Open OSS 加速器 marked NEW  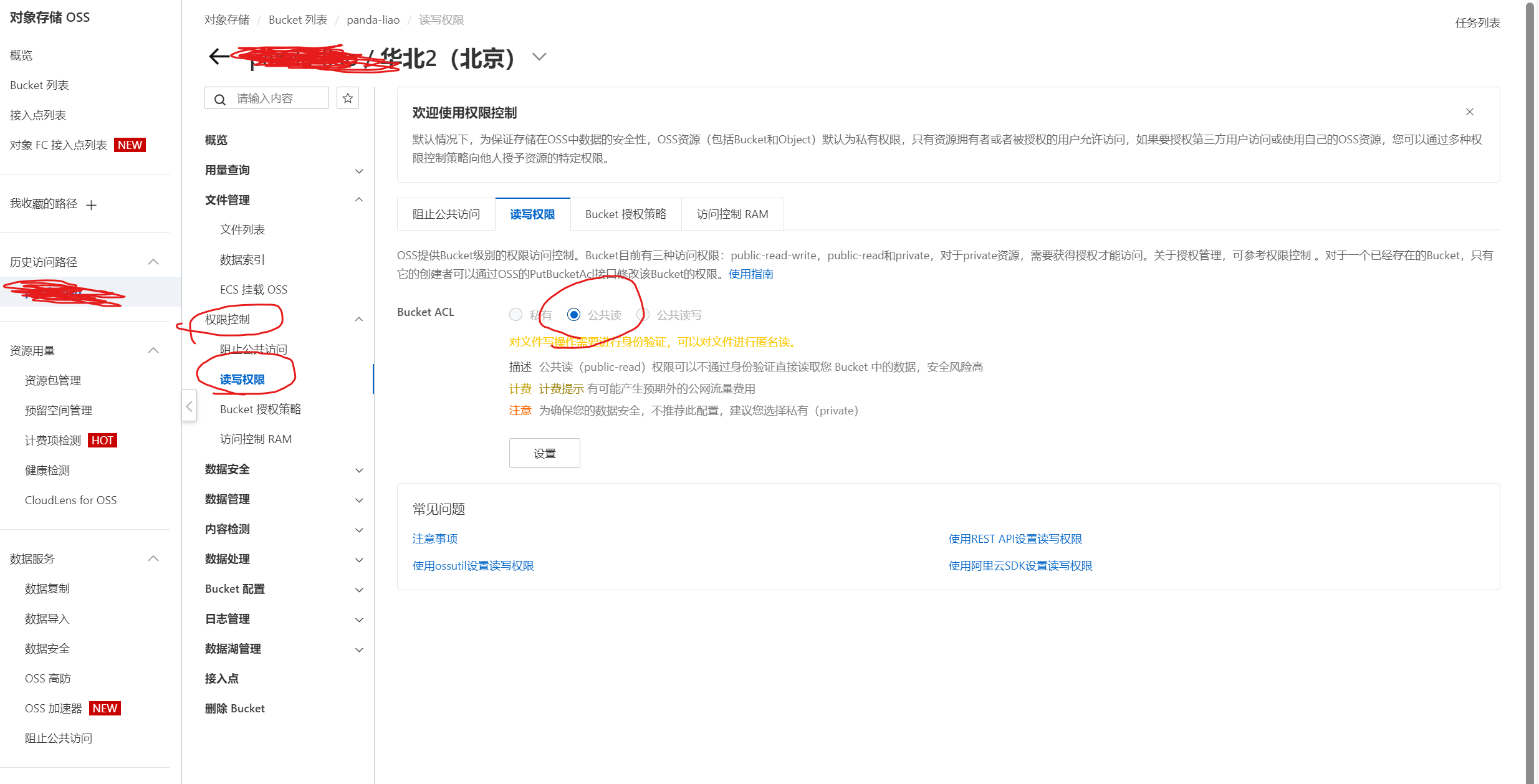[x=53, y=708]
